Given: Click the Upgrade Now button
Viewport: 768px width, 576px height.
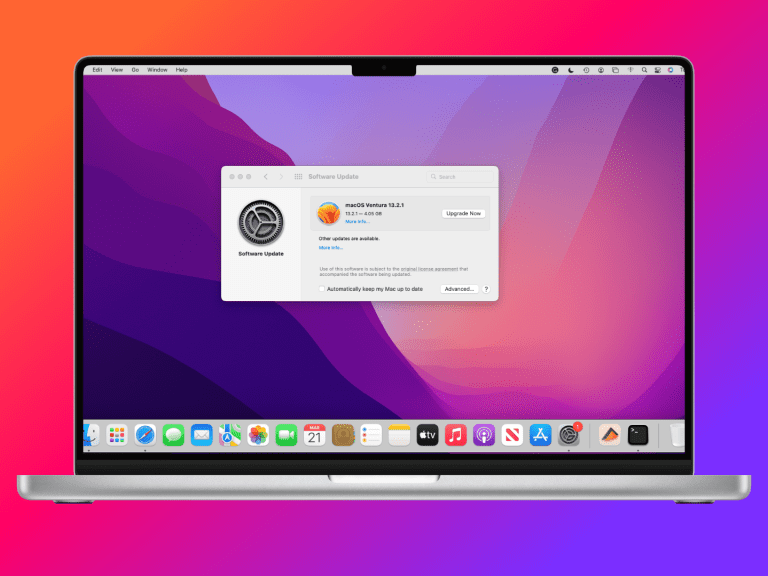Looking at the screenshot, I should [463, 213].
